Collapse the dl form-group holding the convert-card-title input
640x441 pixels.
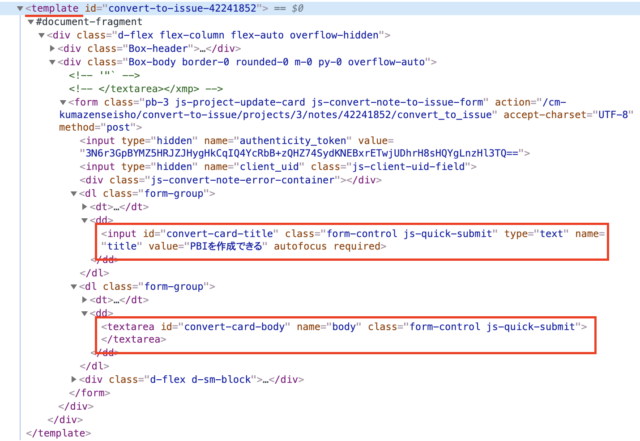coord(73,194)
